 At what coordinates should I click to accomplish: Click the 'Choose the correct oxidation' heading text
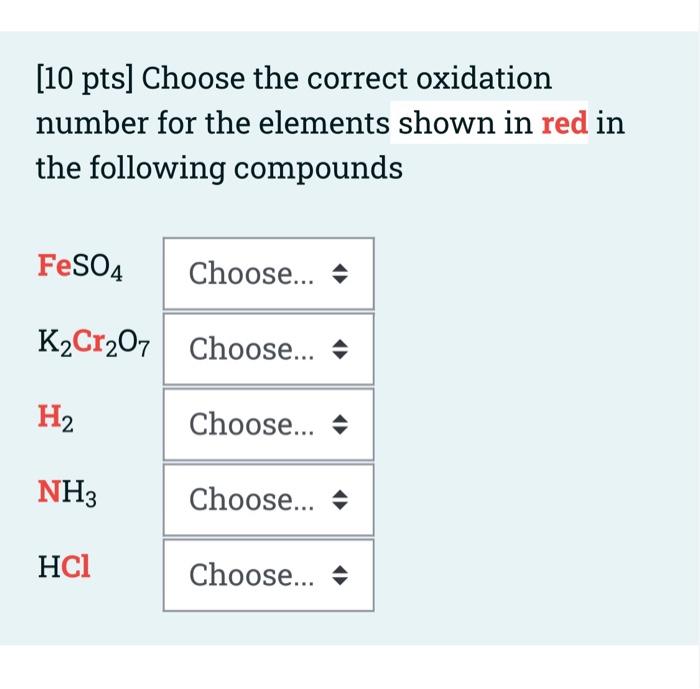point(346,78)
